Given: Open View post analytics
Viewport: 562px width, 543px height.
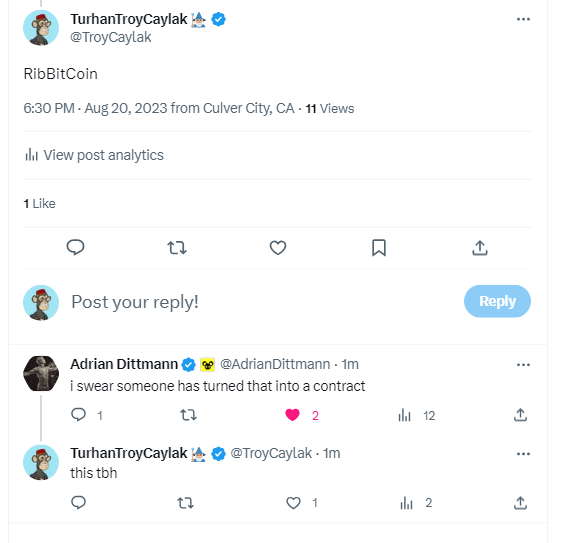Looking at the screenshot, I should [94, 155].
